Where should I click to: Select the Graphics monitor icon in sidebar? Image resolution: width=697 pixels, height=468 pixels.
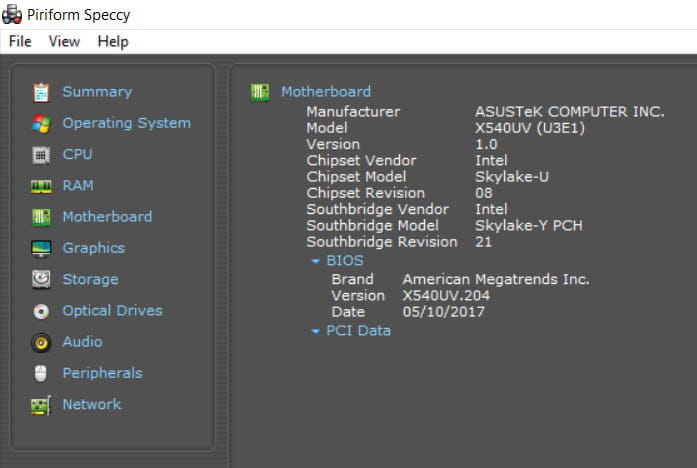click(41, 248)
